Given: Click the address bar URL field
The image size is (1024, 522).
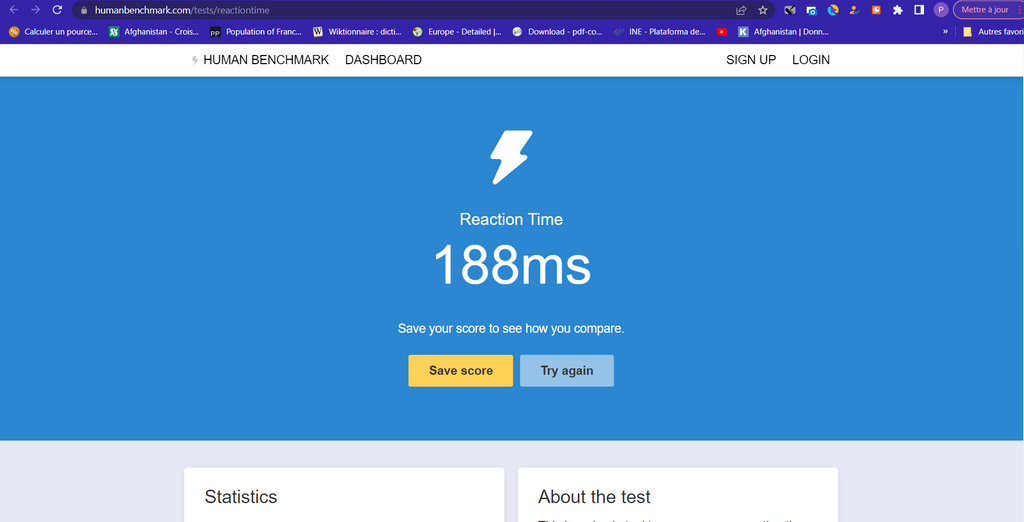Looking at the screenshot, I should coord(400,10).
